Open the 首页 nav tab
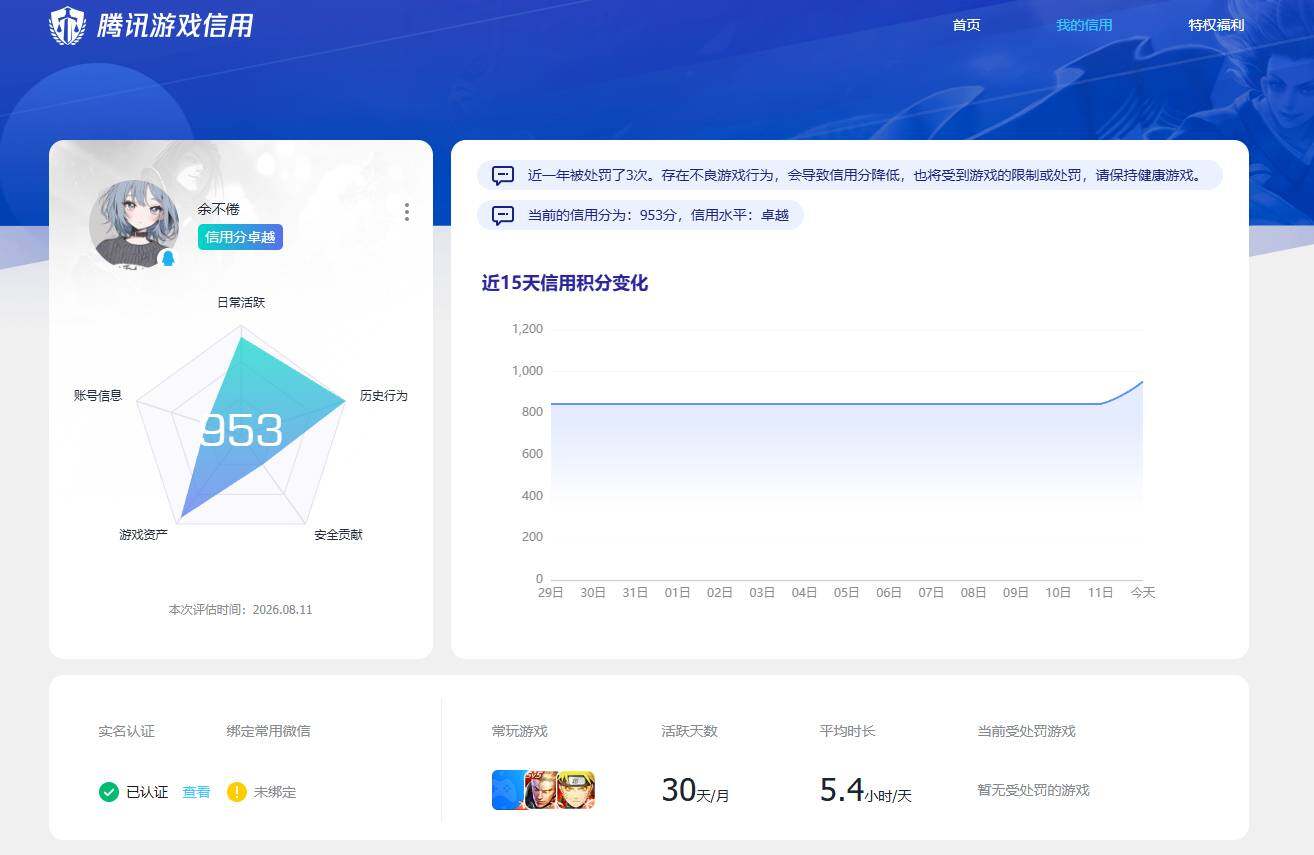 (966, 25)
